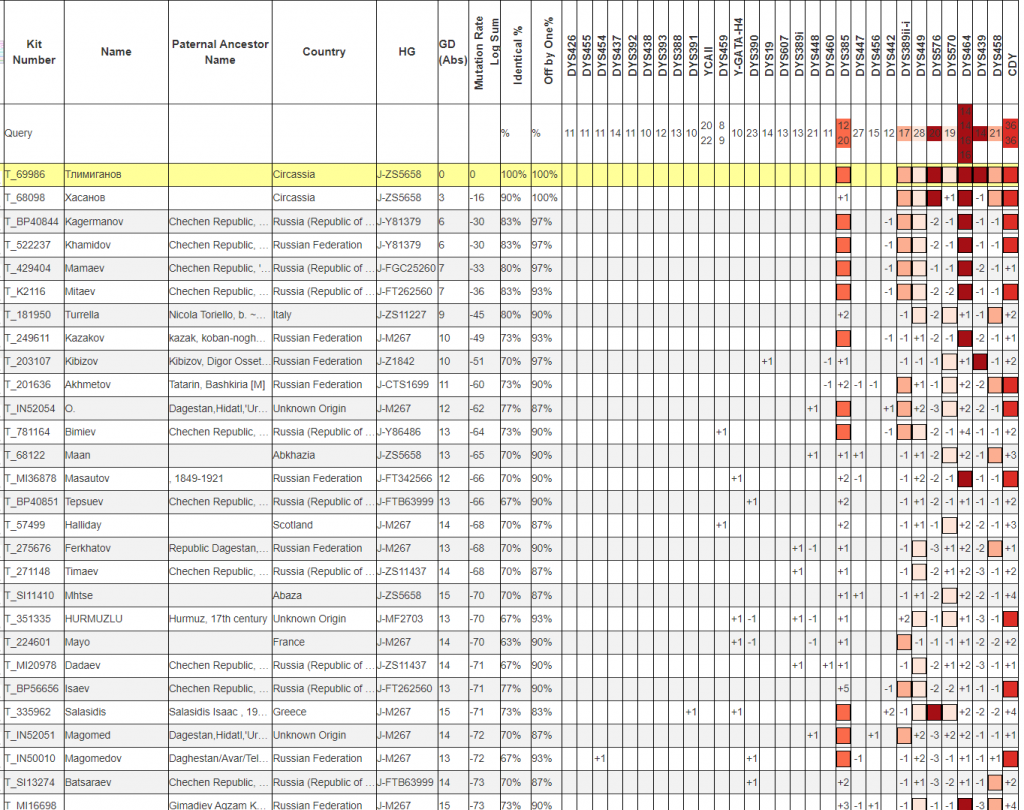
Task: Click the +5 value in Isaev row
Action: pos(843,689)
